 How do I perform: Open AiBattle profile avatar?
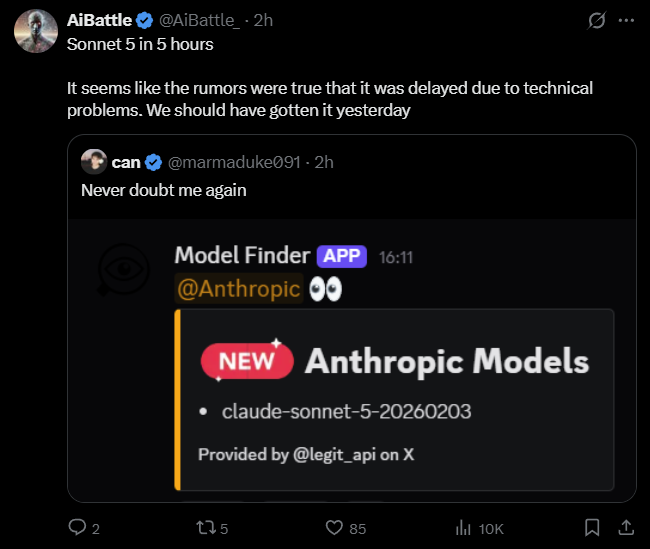[x=34, y=30]
